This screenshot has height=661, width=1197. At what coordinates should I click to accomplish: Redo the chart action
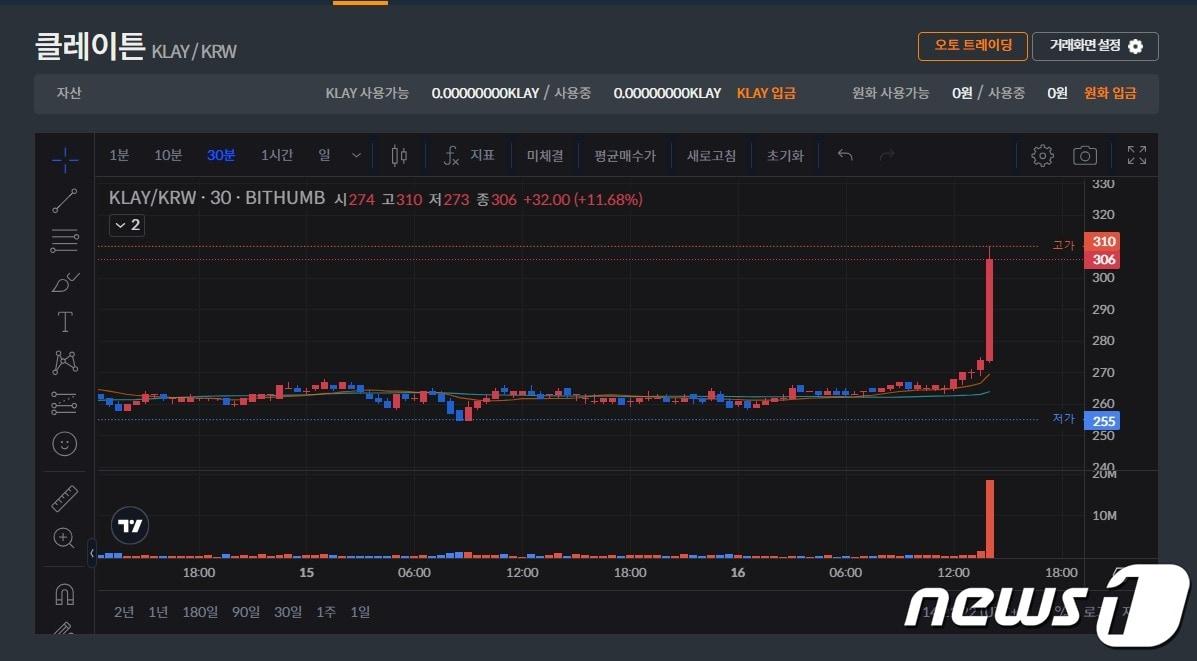pos(887,156)
